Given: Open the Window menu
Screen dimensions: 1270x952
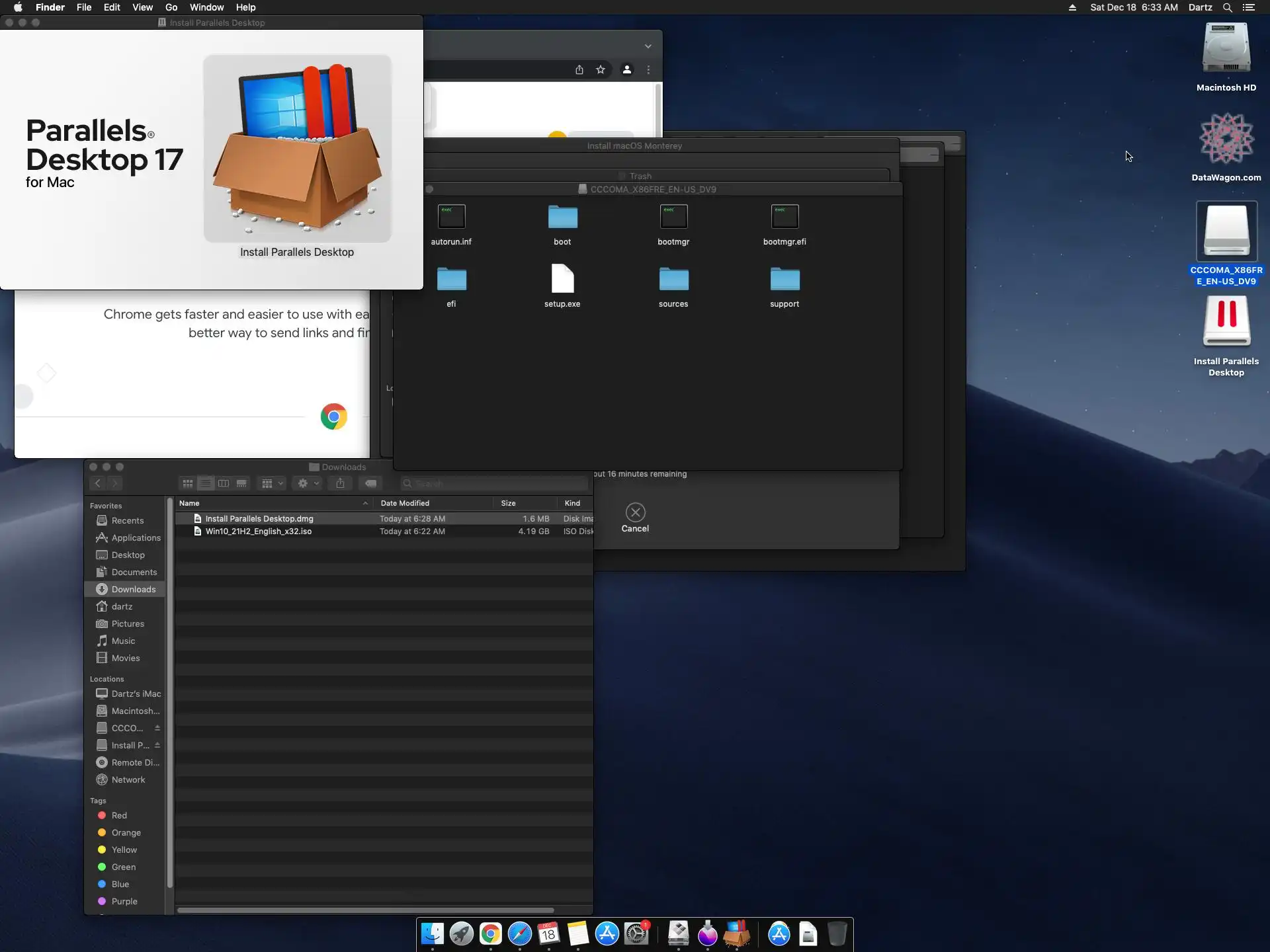Looking at the screenshot, I should [206, 7].
